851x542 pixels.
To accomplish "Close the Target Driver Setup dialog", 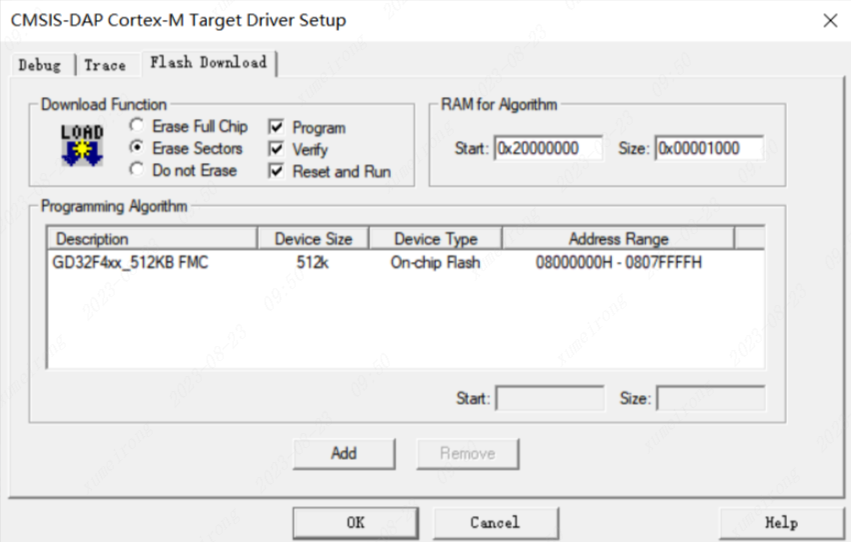I will click(829, 20).
